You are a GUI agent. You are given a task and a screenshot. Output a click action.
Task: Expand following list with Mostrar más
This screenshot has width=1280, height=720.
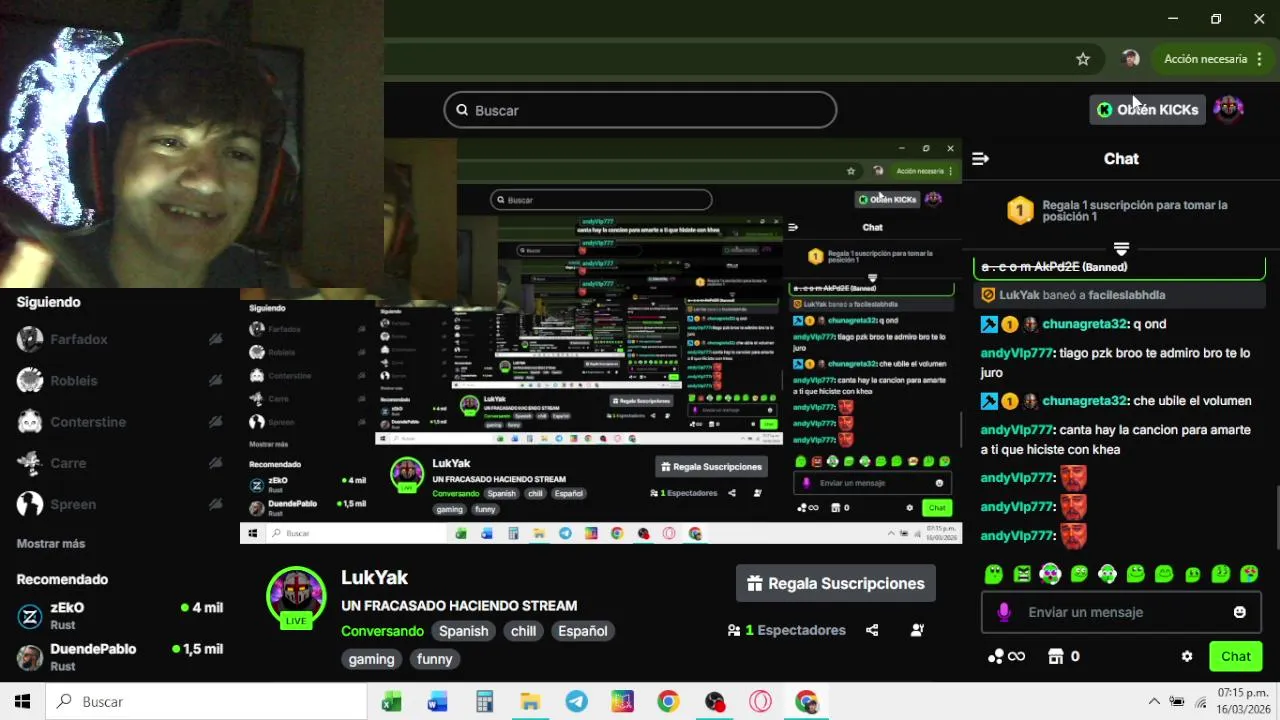pos(51,544)
